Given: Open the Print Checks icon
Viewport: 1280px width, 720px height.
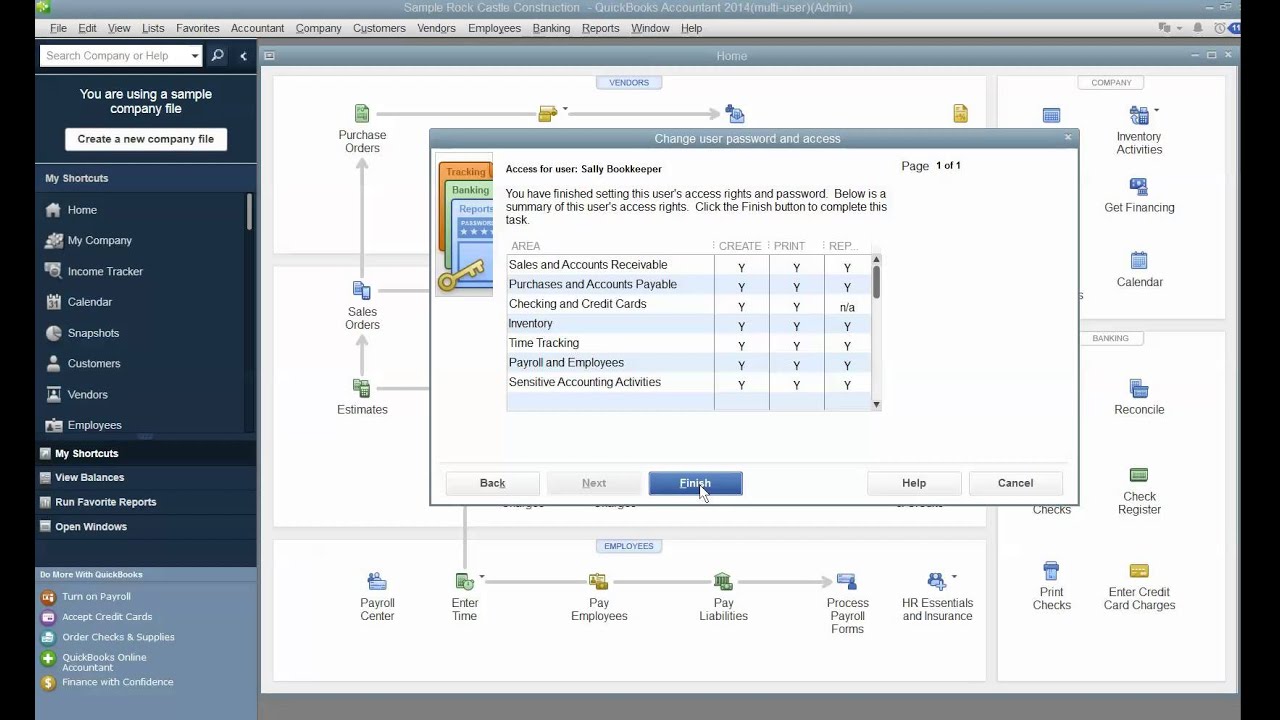Looking at the screenshot, I should [1051, 572].
